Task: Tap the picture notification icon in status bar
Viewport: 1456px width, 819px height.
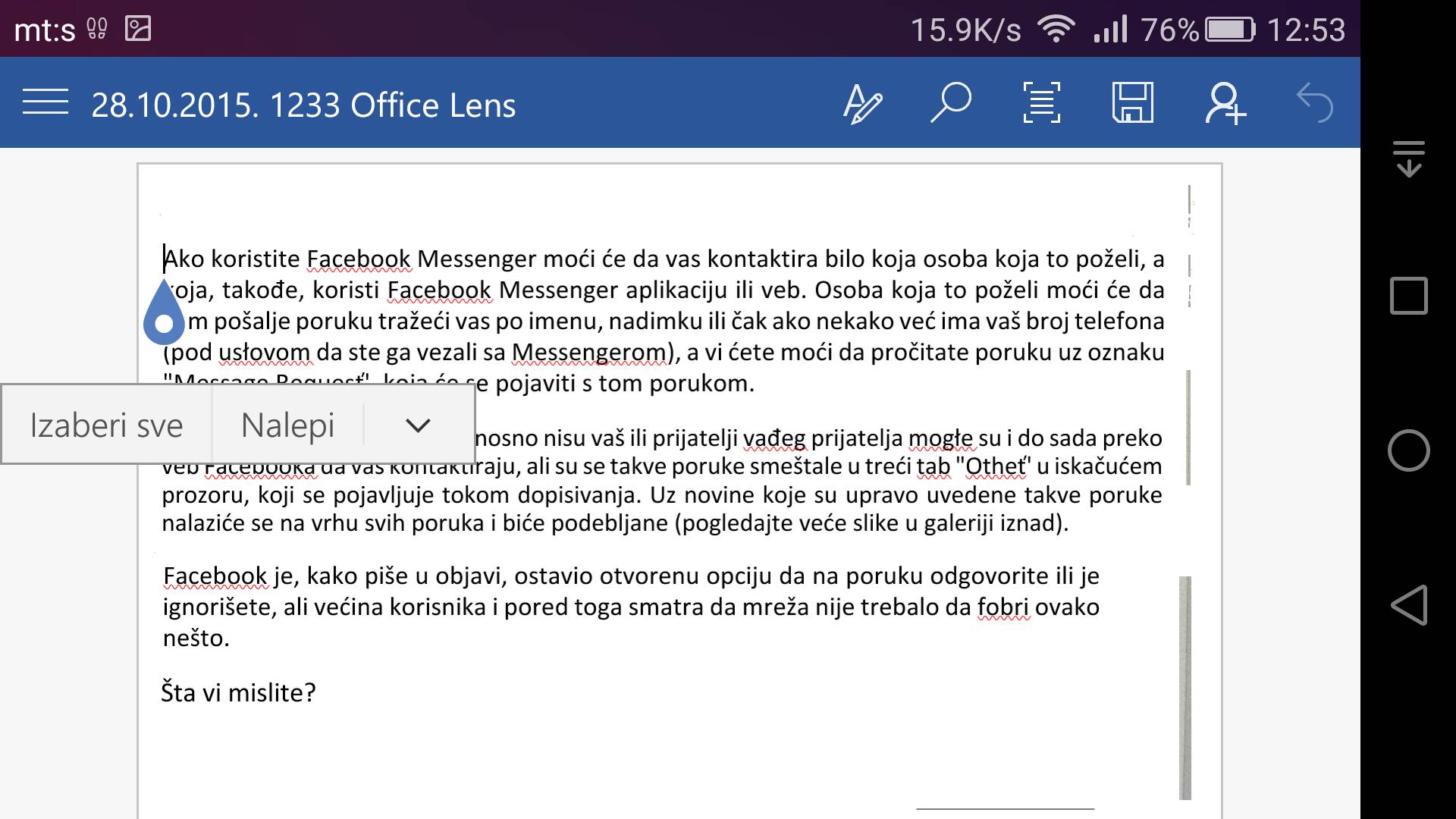Action: pos(138,29)
